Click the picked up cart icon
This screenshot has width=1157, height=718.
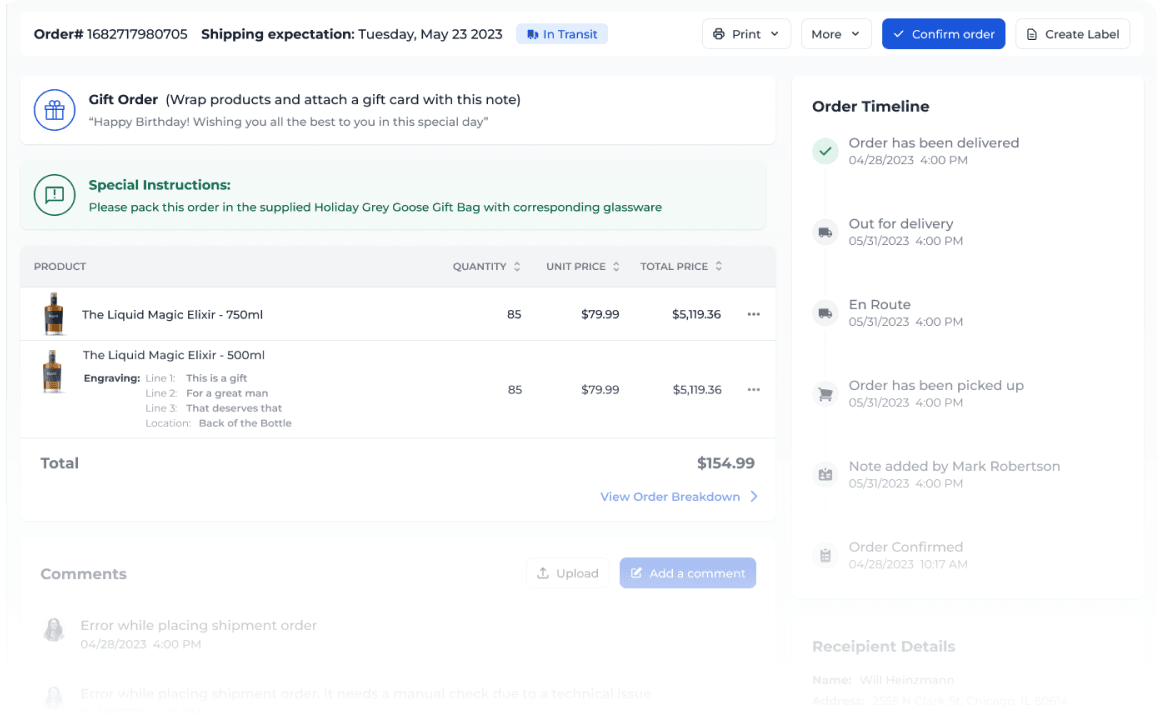click(825, 394)
